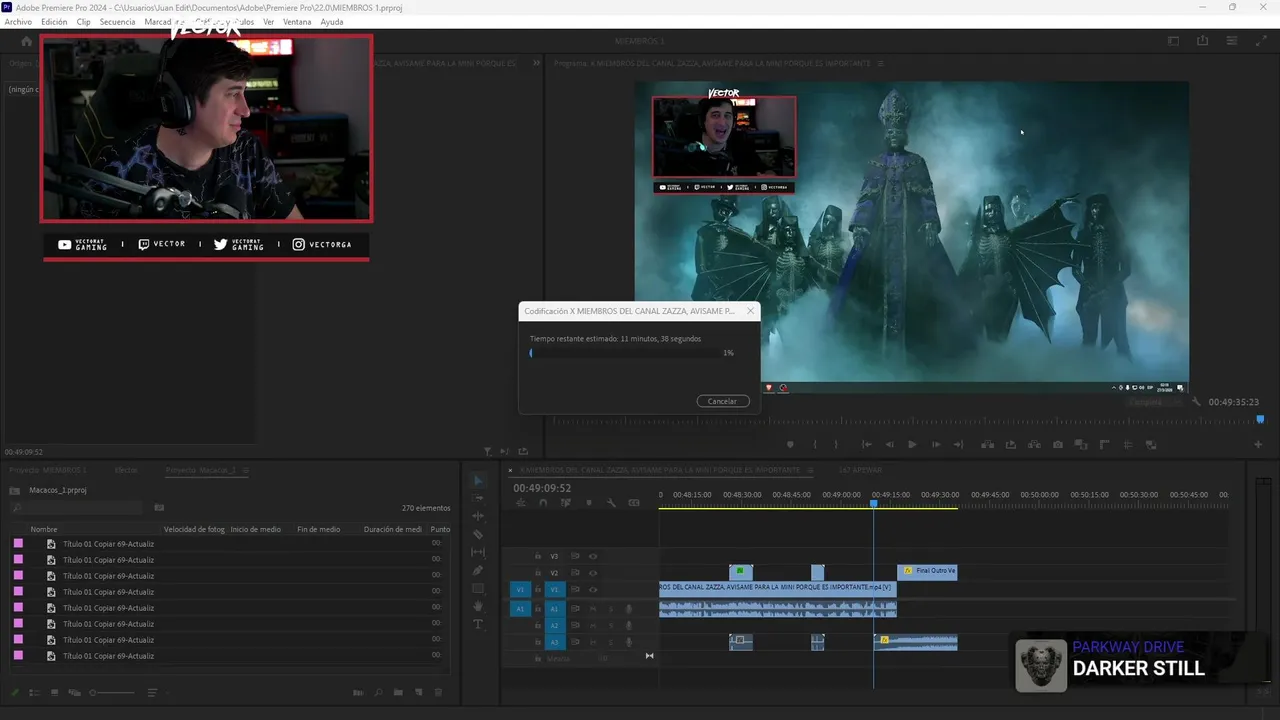Click Mark Out in Program monitor
This screenshot has width=1280, height=720.
pyautogui.click(x=836, y=445)
